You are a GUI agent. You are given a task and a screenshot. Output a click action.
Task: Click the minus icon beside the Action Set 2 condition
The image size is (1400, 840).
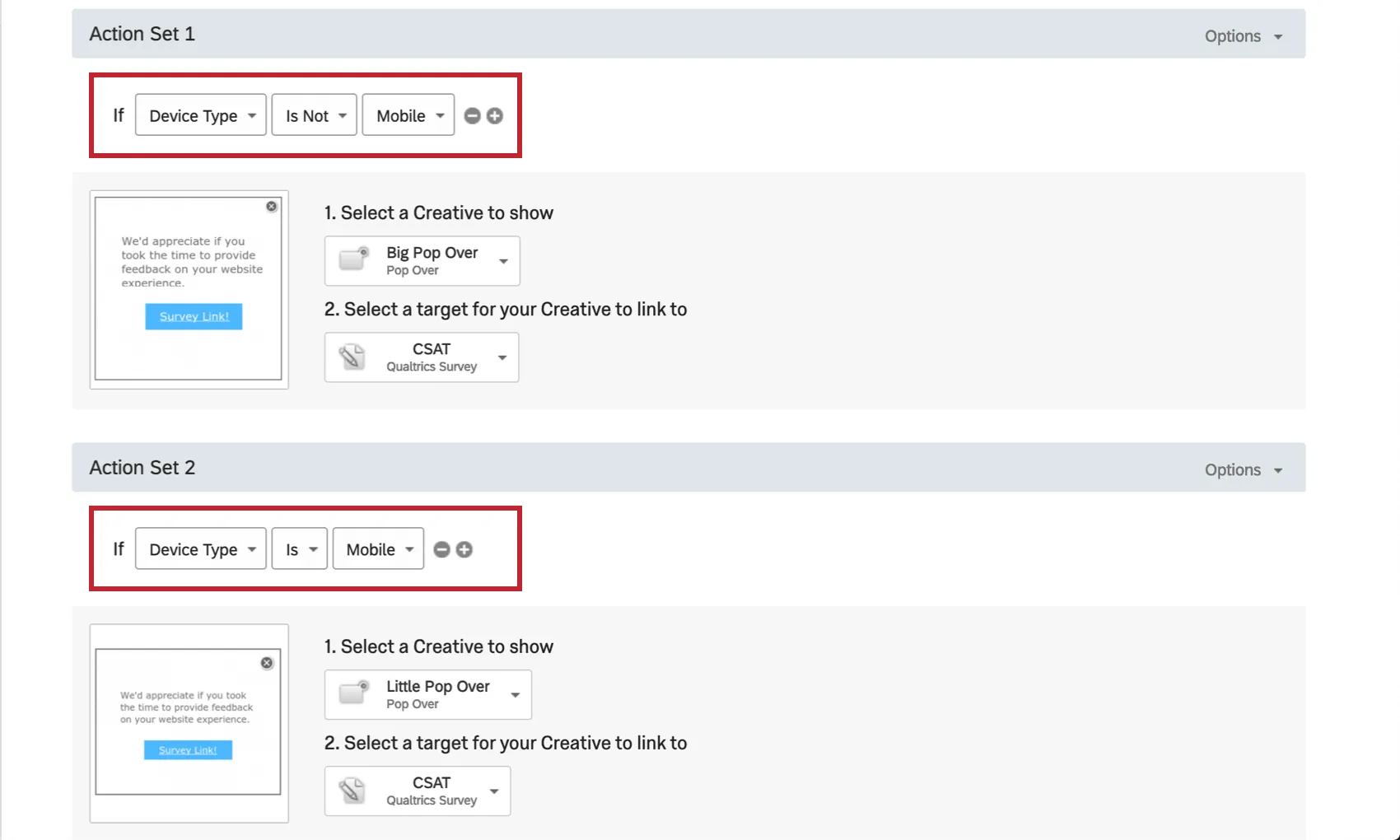tap(441, 548)
